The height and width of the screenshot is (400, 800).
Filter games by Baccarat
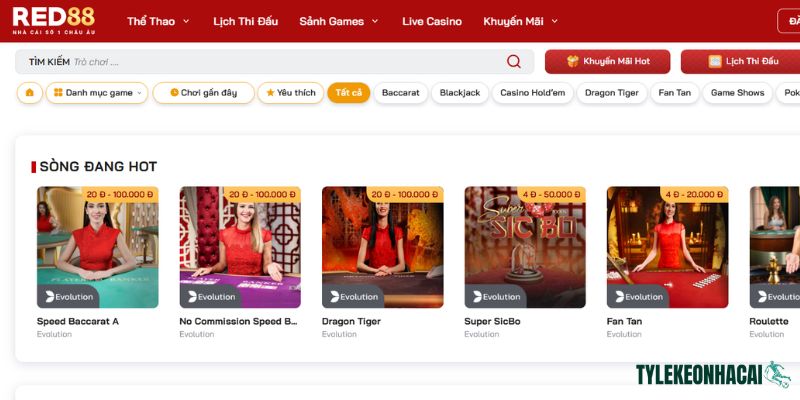coord(401,93)
